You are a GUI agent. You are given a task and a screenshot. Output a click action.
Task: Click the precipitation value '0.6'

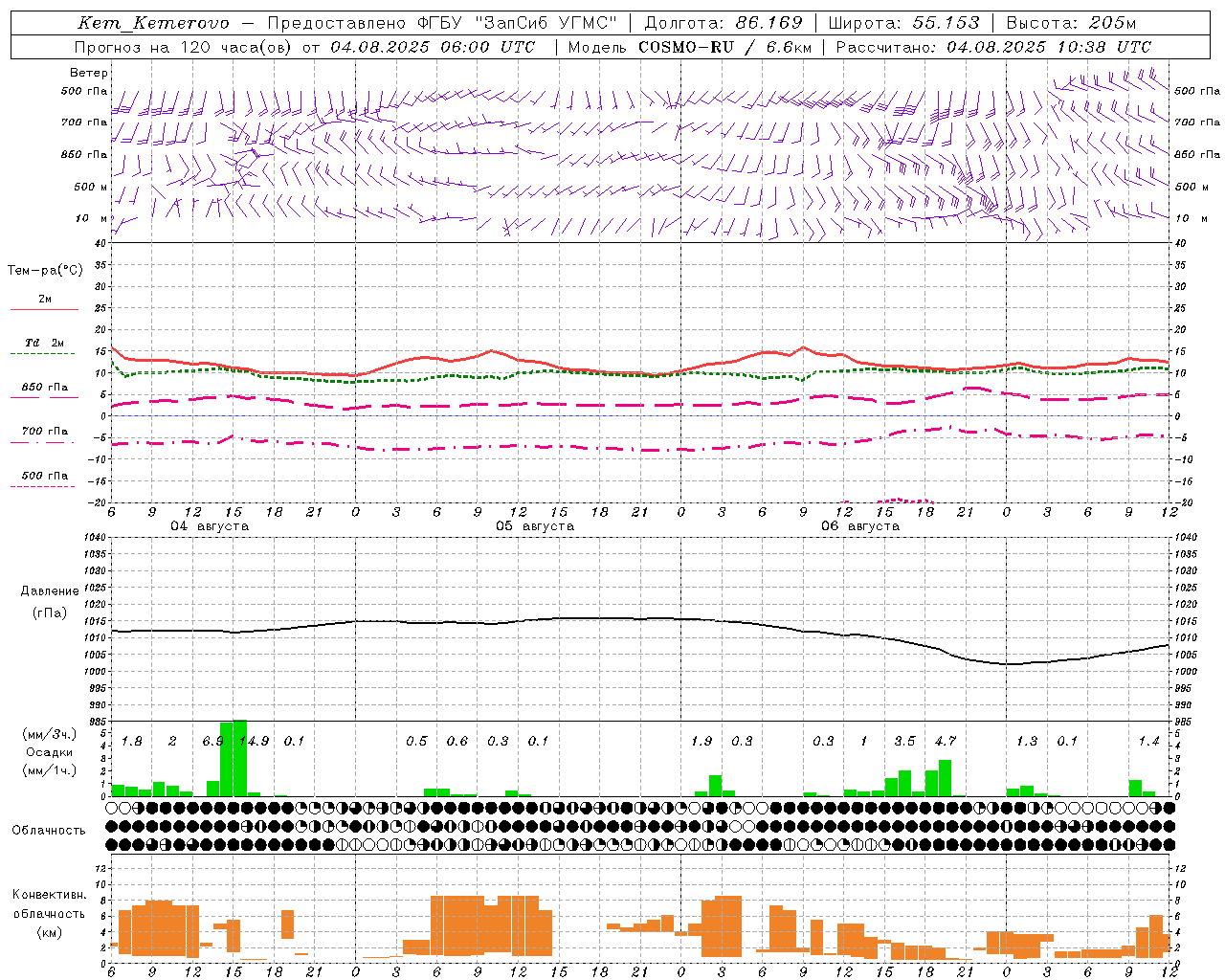click(x=457, y=741)
